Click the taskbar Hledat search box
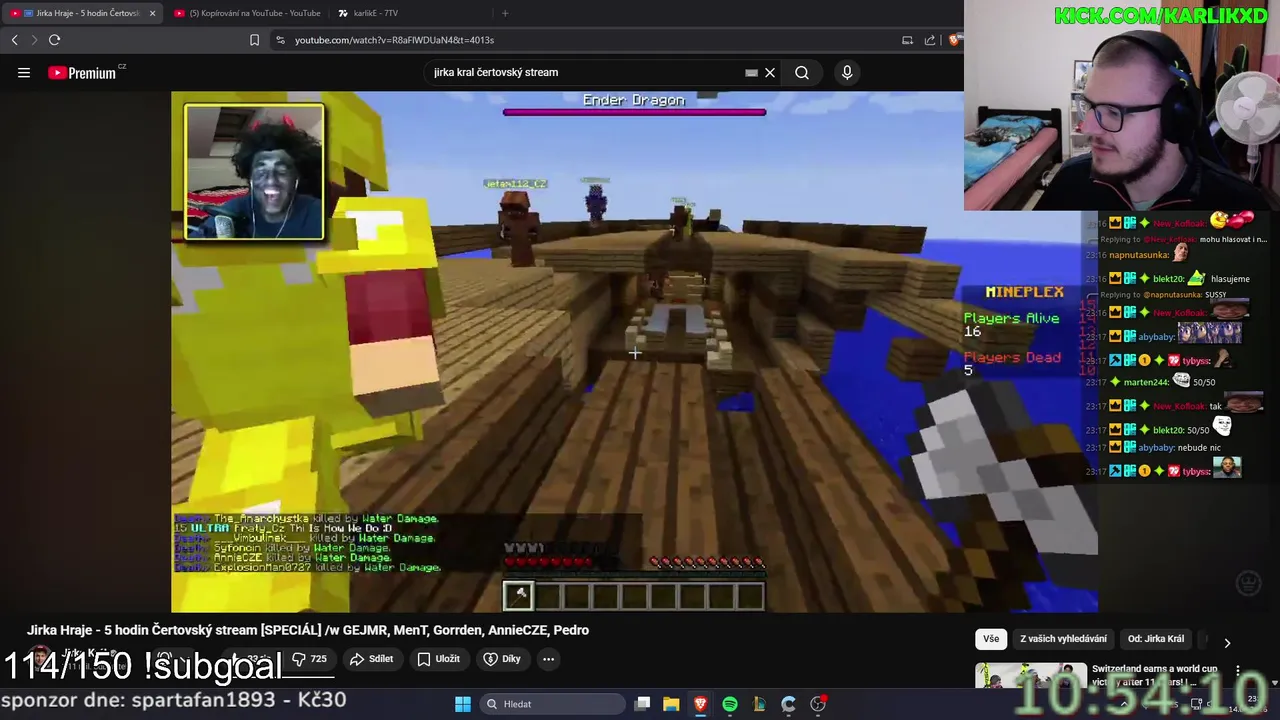 550,704
